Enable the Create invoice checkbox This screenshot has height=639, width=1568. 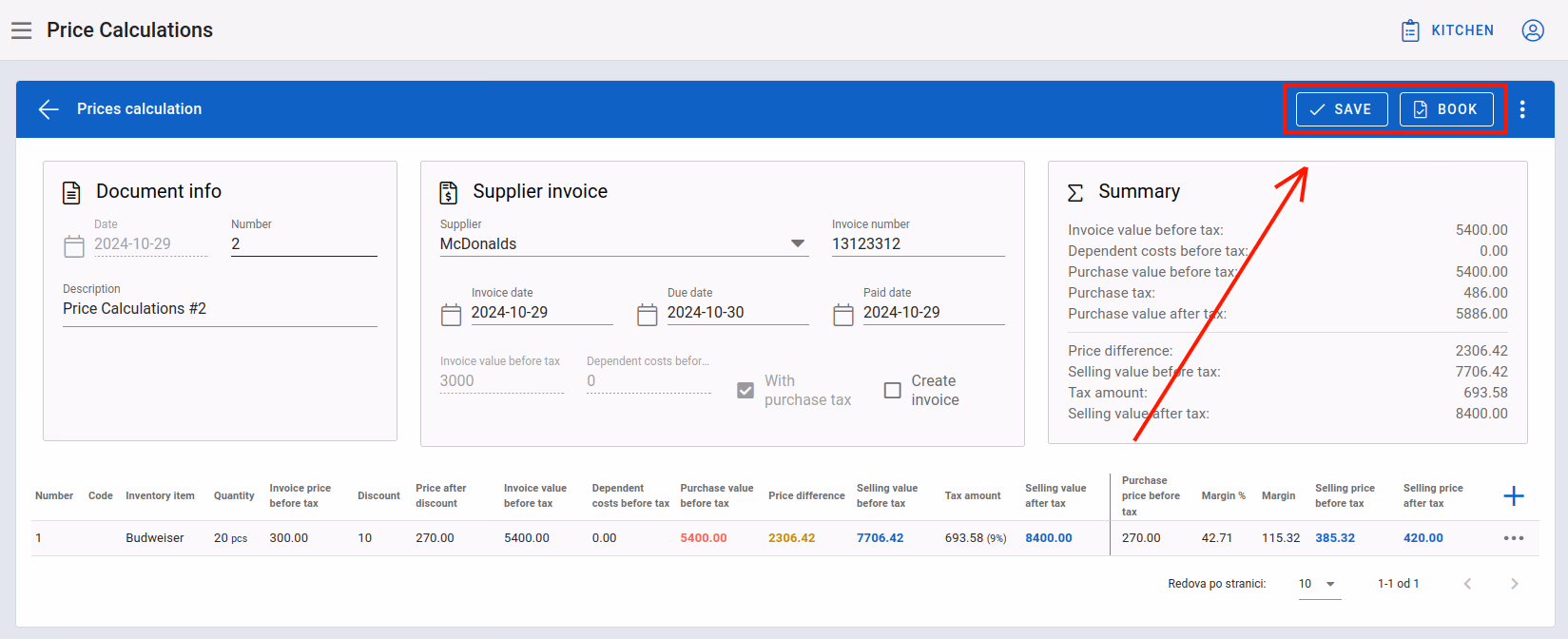point(892,390)
